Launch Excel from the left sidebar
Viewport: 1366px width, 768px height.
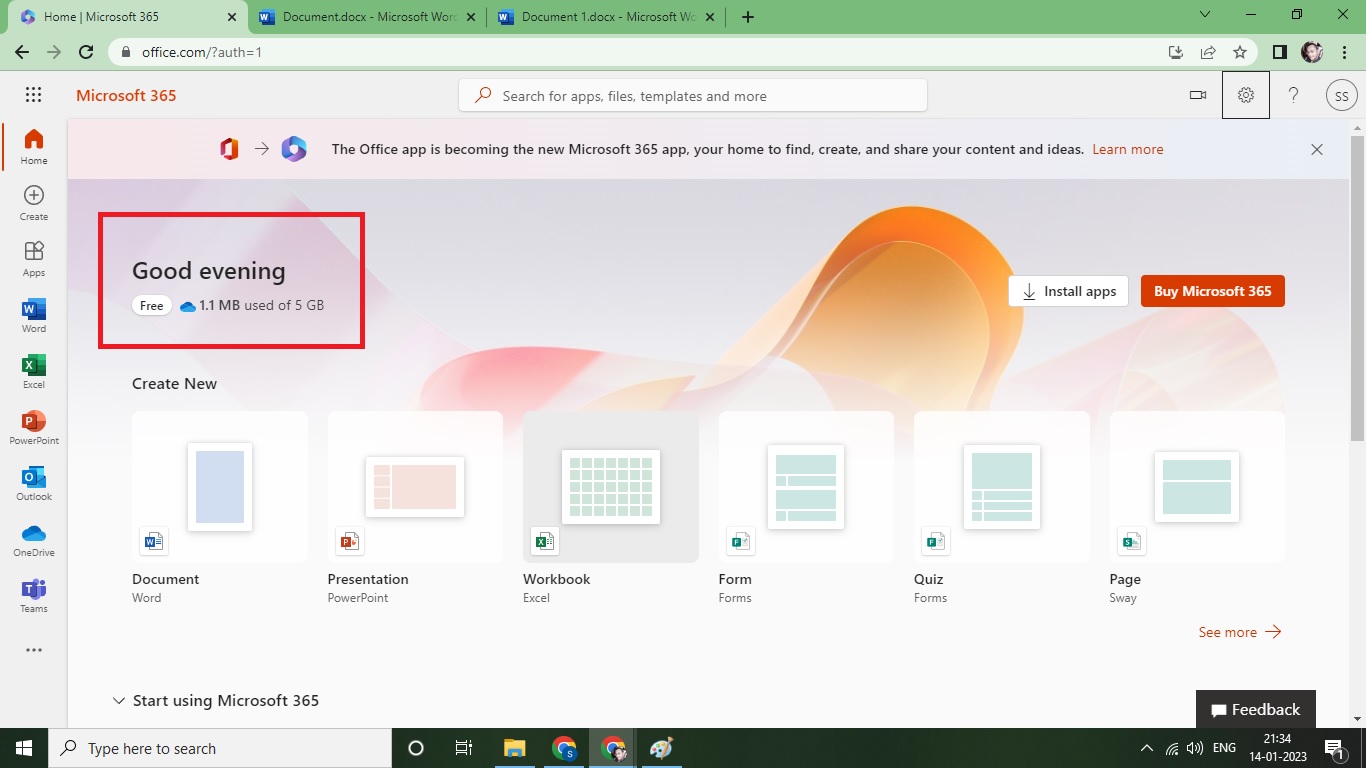click(34, 371)
